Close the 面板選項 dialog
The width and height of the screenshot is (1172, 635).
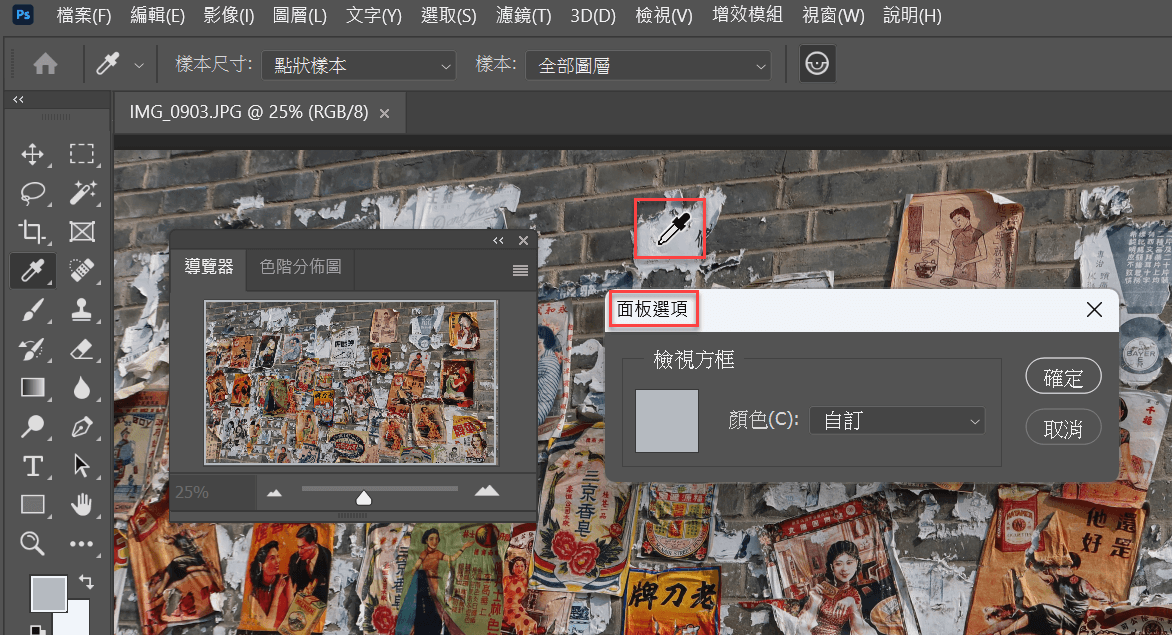pyautogui.click(x=1094, y=309)
